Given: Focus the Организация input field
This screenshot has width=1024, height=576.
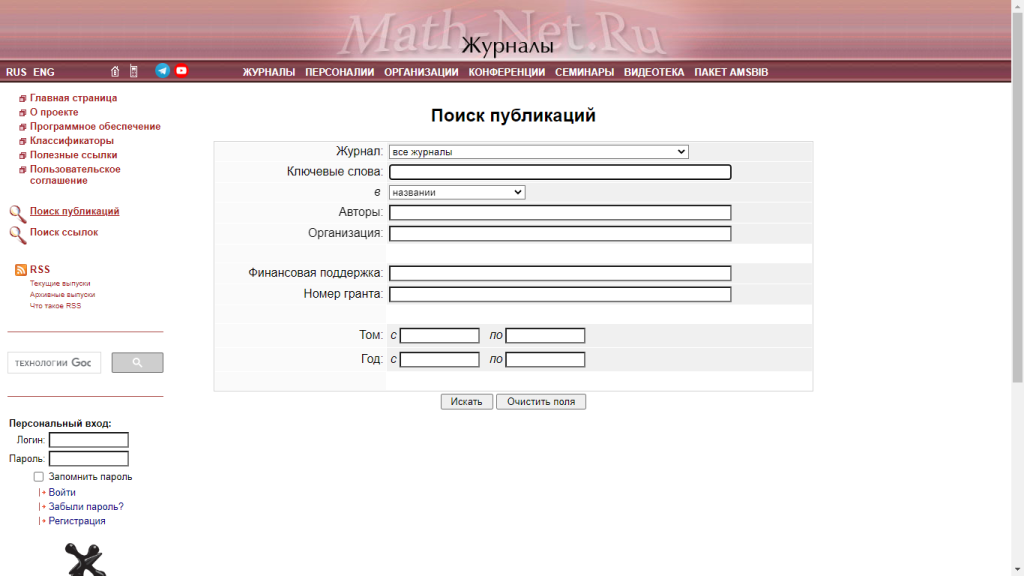Looking at the screenshot, I should coord(560,233).
